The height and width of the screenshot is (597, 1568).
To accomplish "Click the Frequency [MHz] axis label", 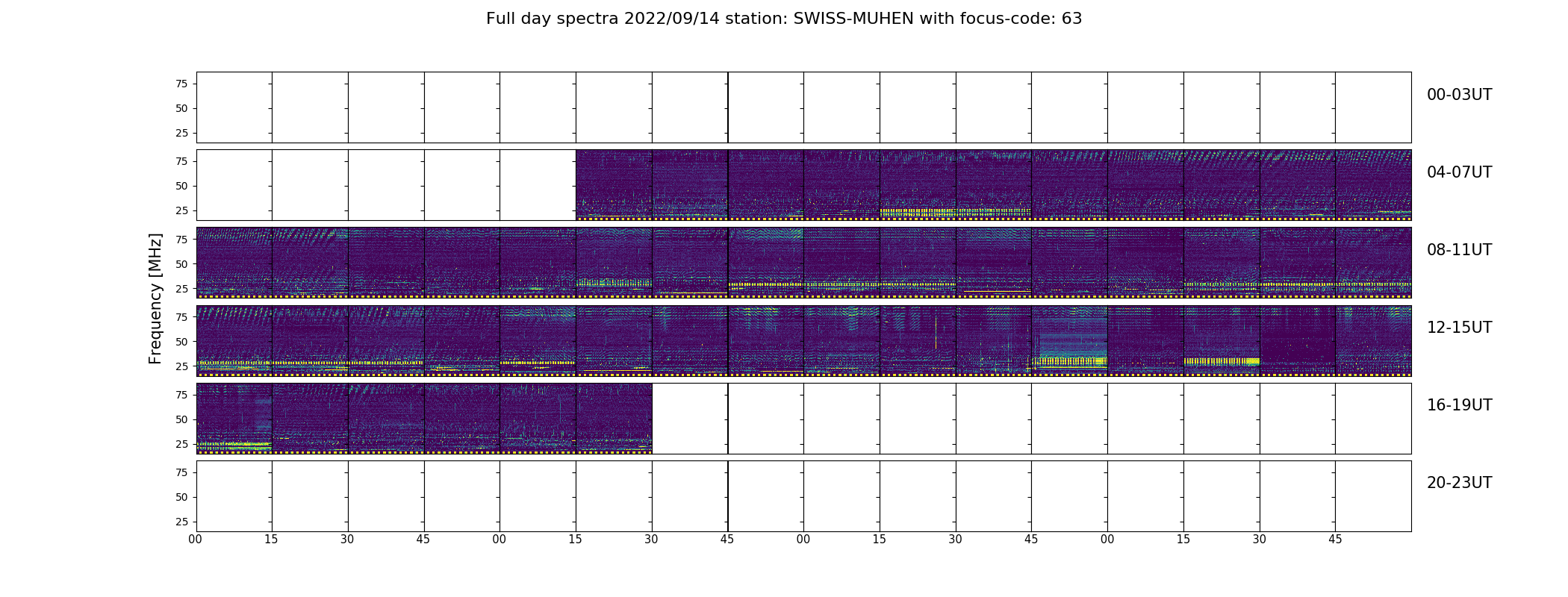I will pos(155,298).
